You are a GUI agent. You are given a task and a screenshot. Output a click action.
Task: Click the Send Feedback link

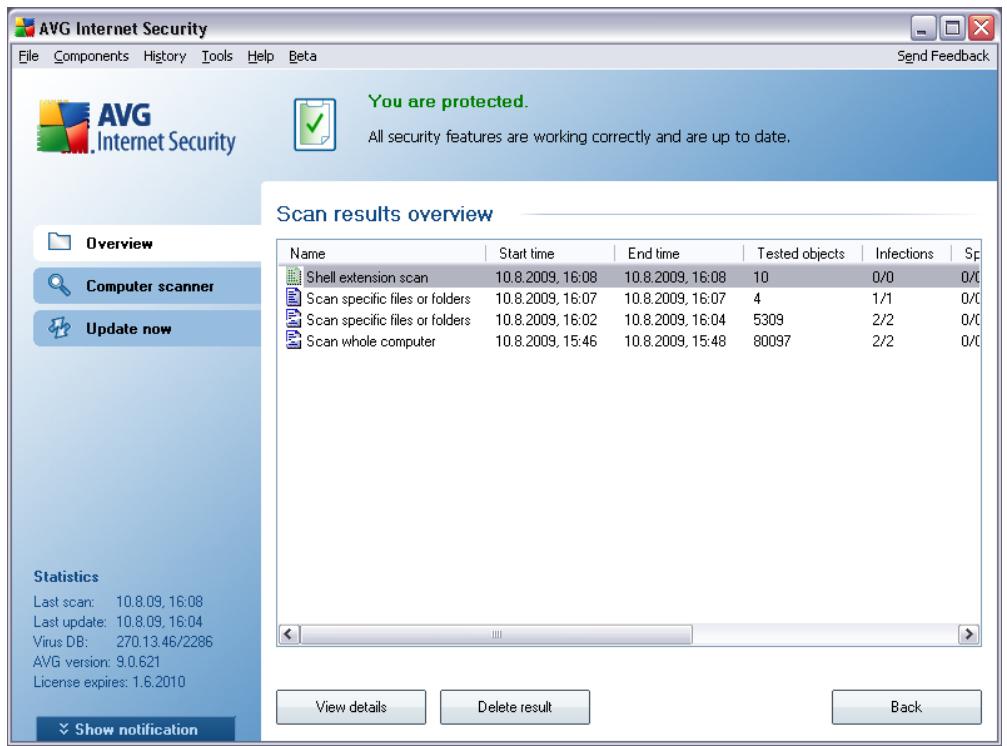pyautogui.click(x=943, y=56)
